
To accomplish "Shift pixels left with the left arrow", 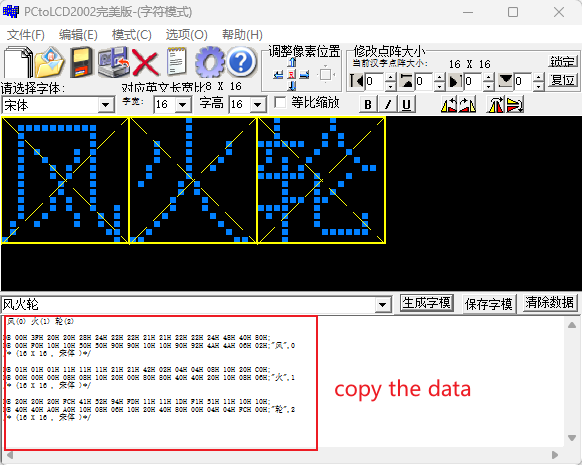I will [278, 75].
